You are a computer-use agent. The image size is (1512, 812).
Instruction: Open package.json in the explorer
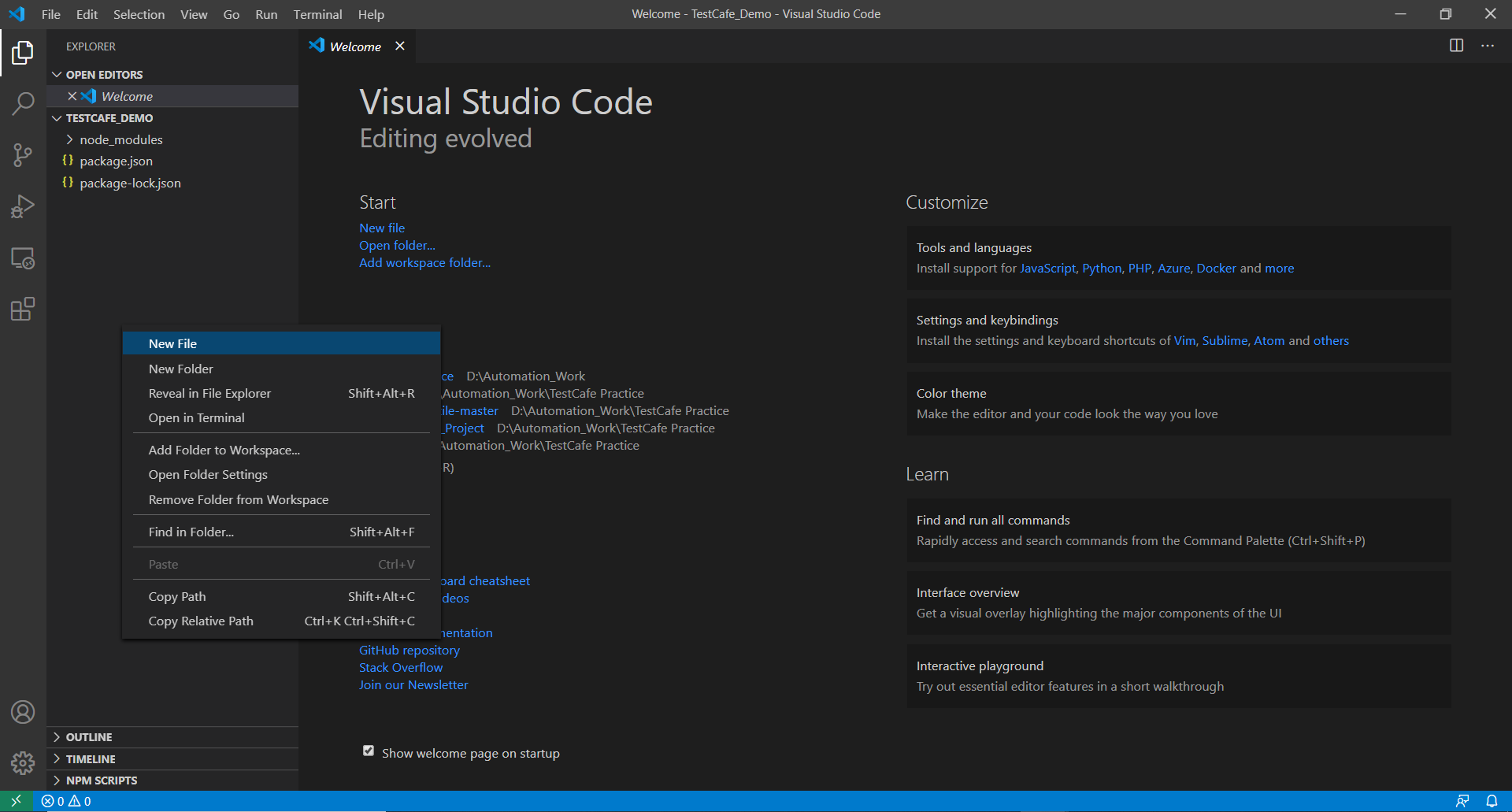tap(116, 161)
